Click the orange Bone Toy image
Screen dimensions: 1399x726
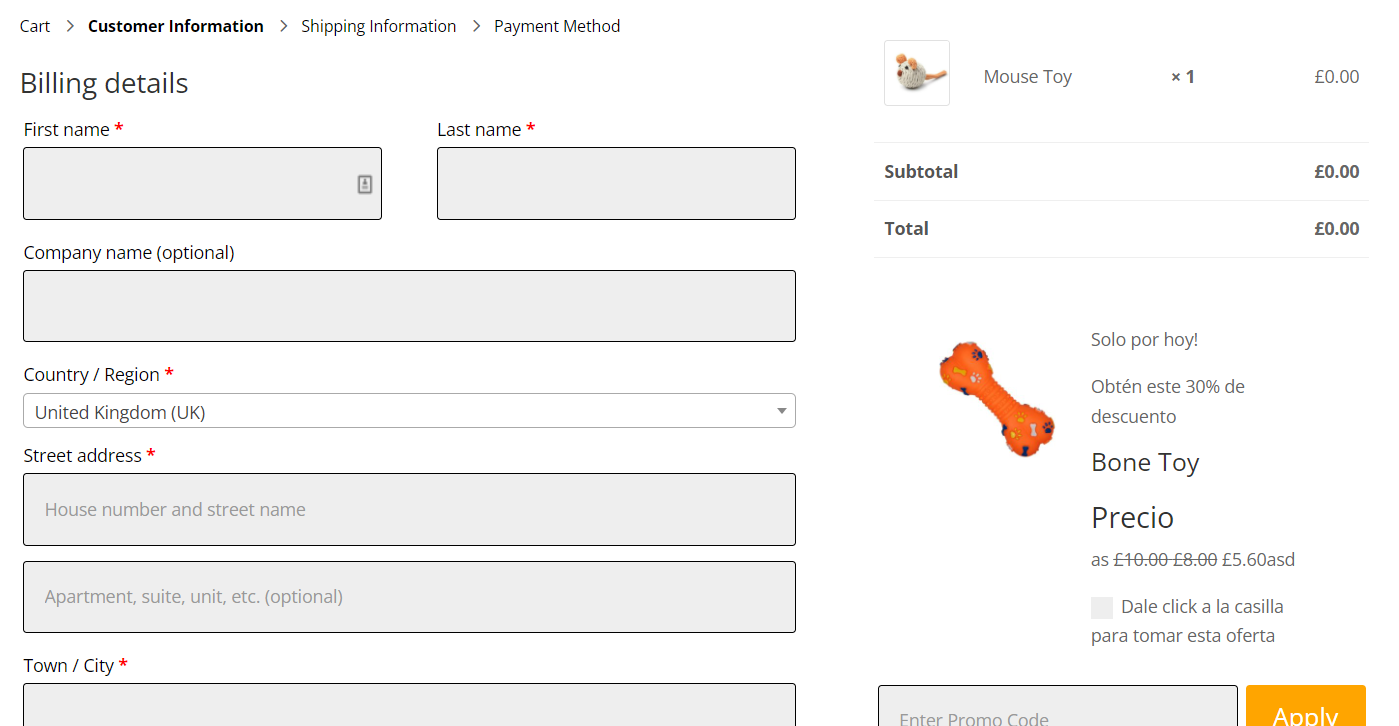point(996,398)
